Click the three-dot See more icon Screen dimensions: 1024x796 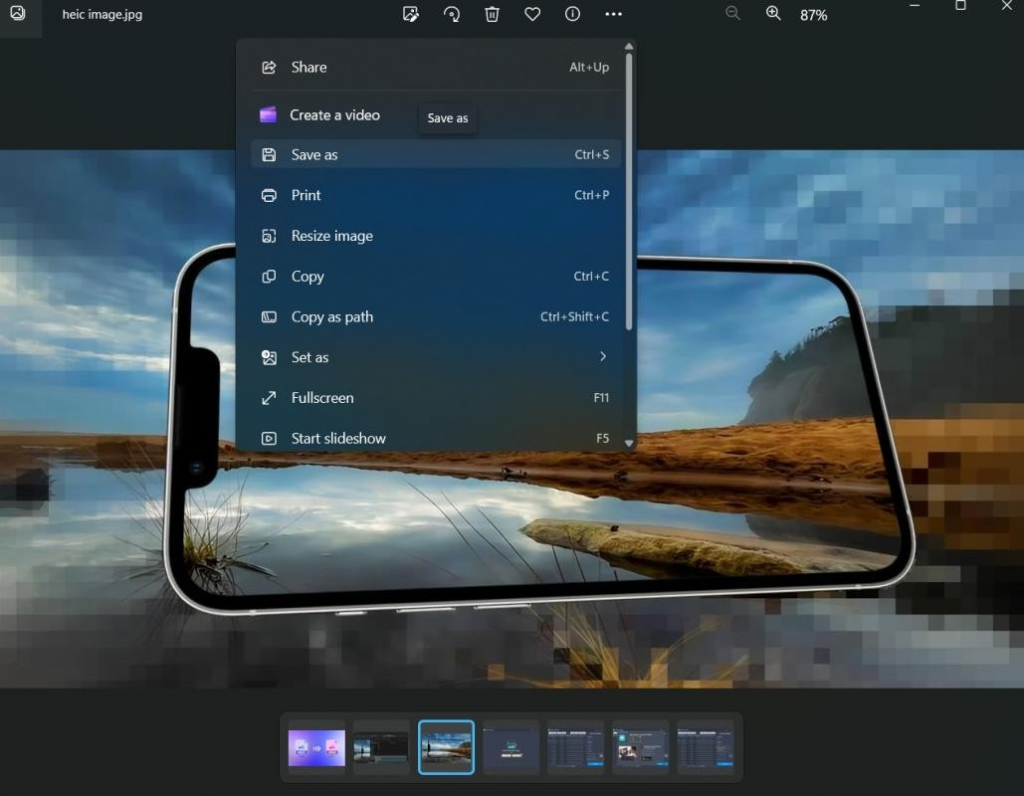pos(613,14)
